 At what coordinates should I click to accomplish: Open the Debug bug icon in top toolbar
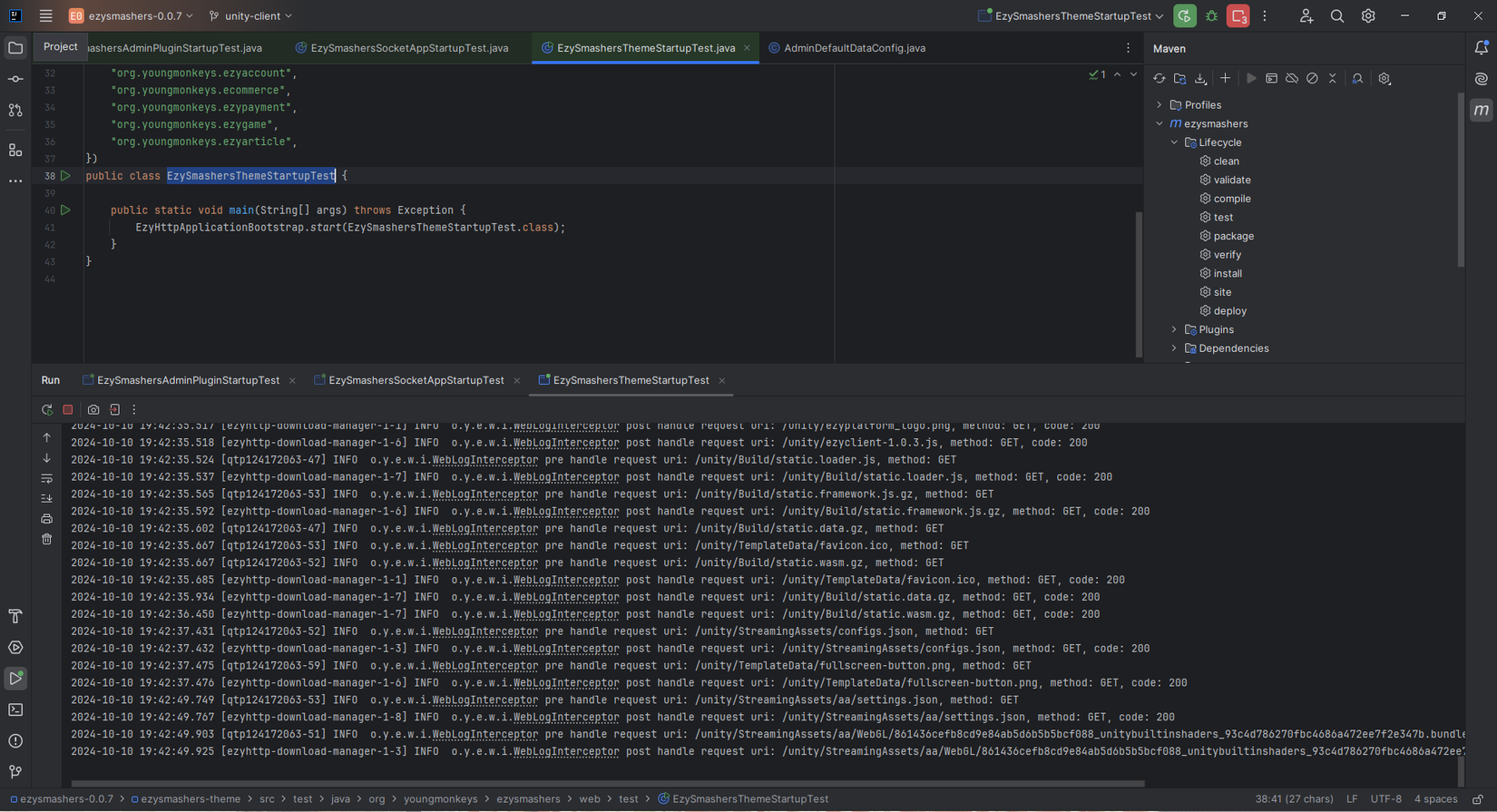[x=1211, y=16]
